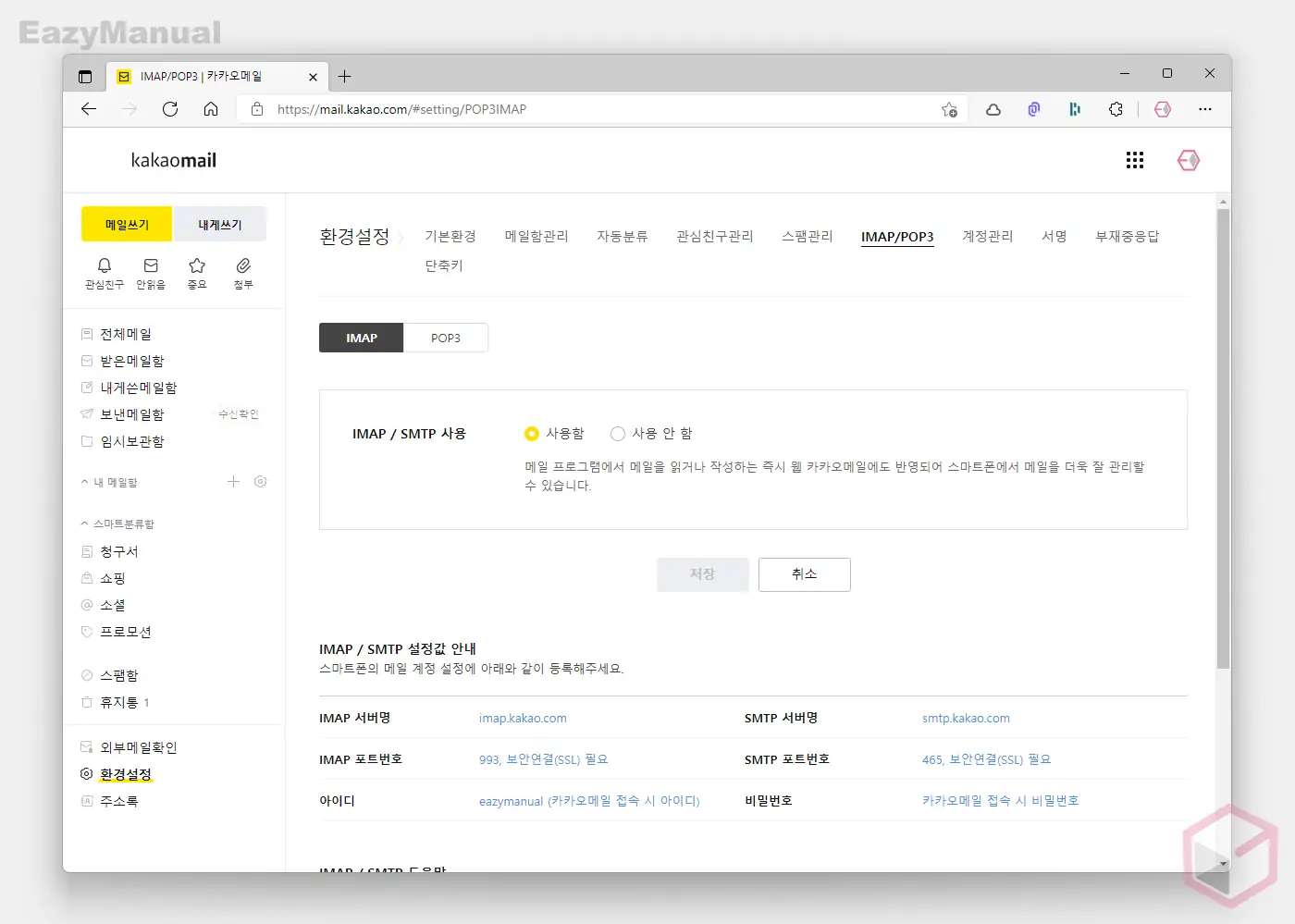
Task: Switch to the IMAP tab
Action: (x=362, y=338)
